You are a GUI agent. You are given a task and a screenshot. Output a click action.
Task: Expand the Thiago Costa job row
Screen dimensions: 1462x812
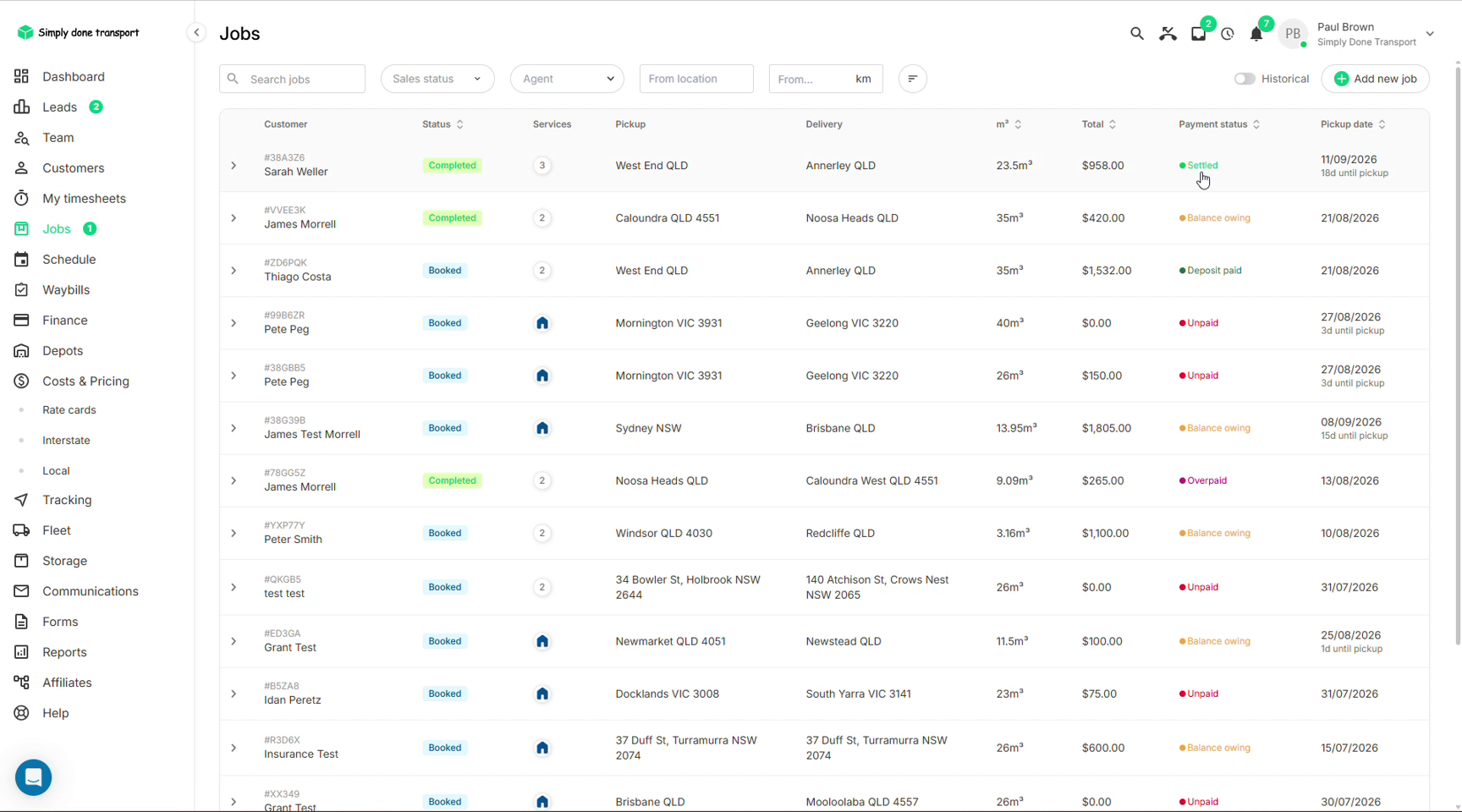point(234,271)
